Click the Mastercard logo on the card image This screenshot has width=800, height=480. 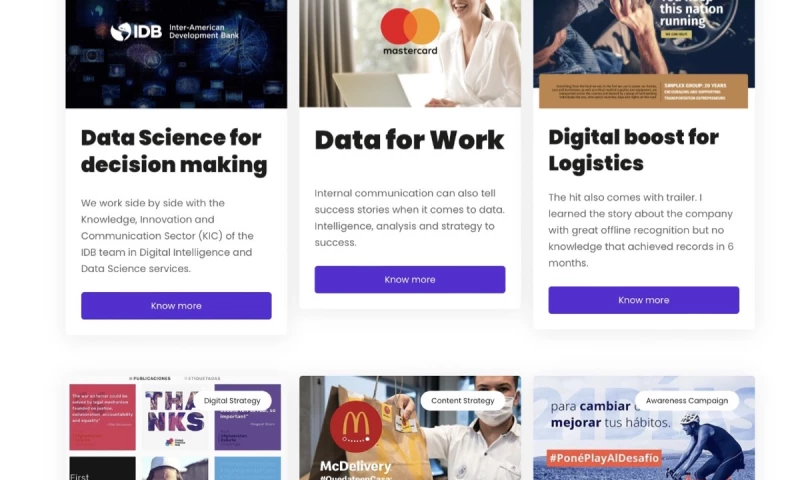tap(410, 31)
